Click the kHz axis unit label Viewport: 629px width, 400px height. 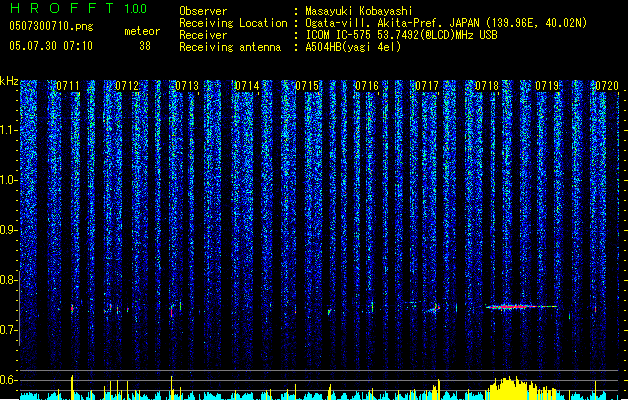tap(9, 81)
